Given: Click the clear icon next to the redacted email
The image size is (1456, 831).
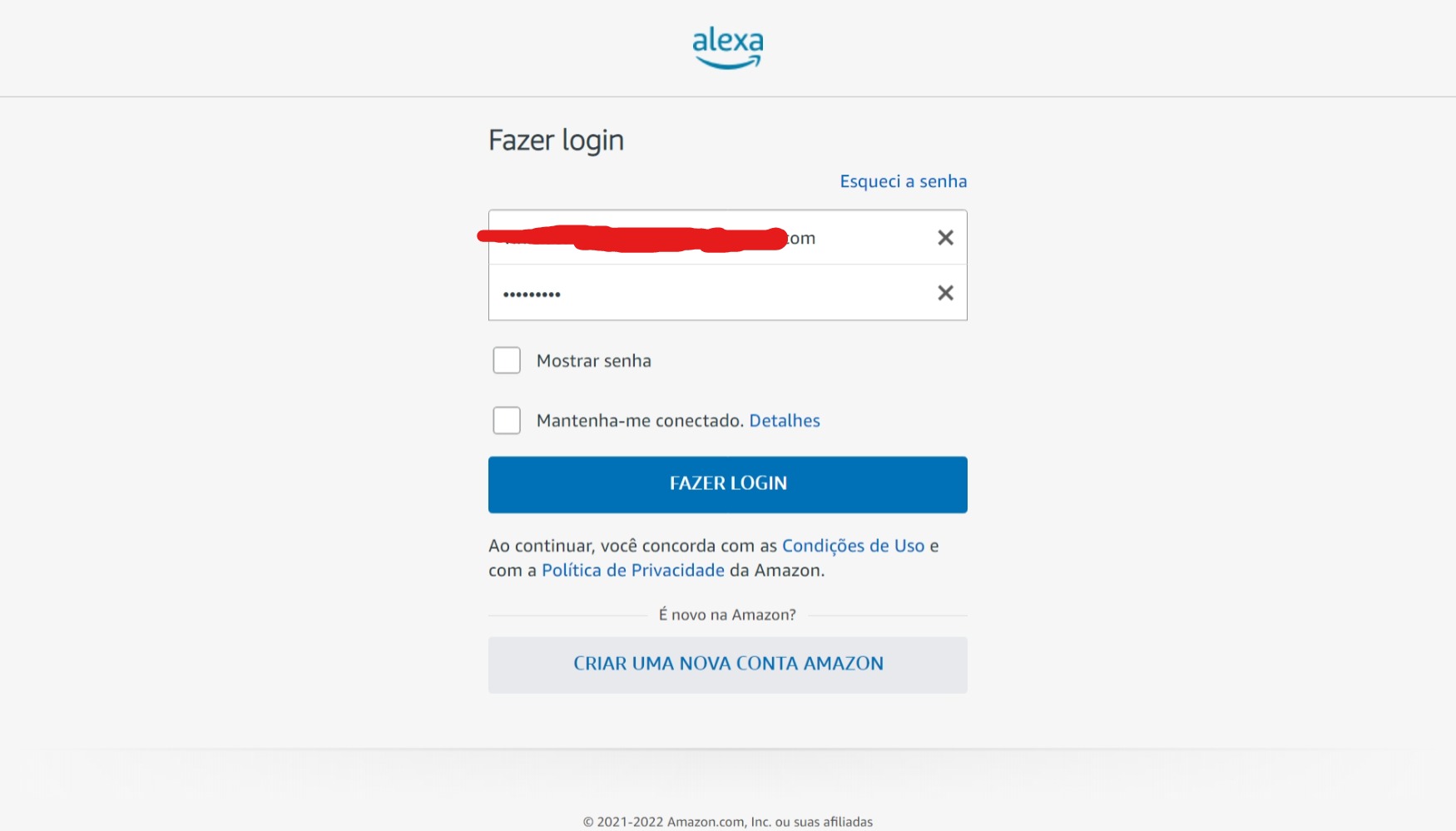Looking at the screenshot, I should [x=945, y=237].
